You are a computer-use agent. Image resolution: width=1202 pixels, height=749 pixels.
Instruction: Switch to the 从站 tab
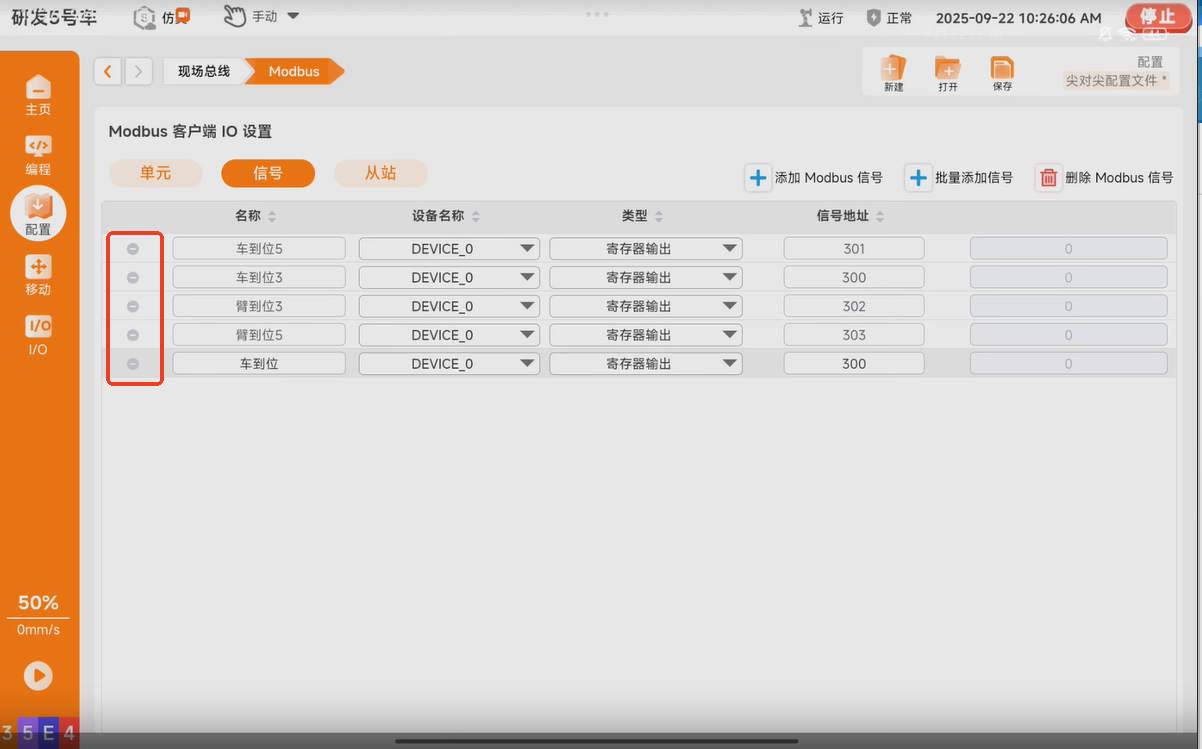[x=380, y=173]
